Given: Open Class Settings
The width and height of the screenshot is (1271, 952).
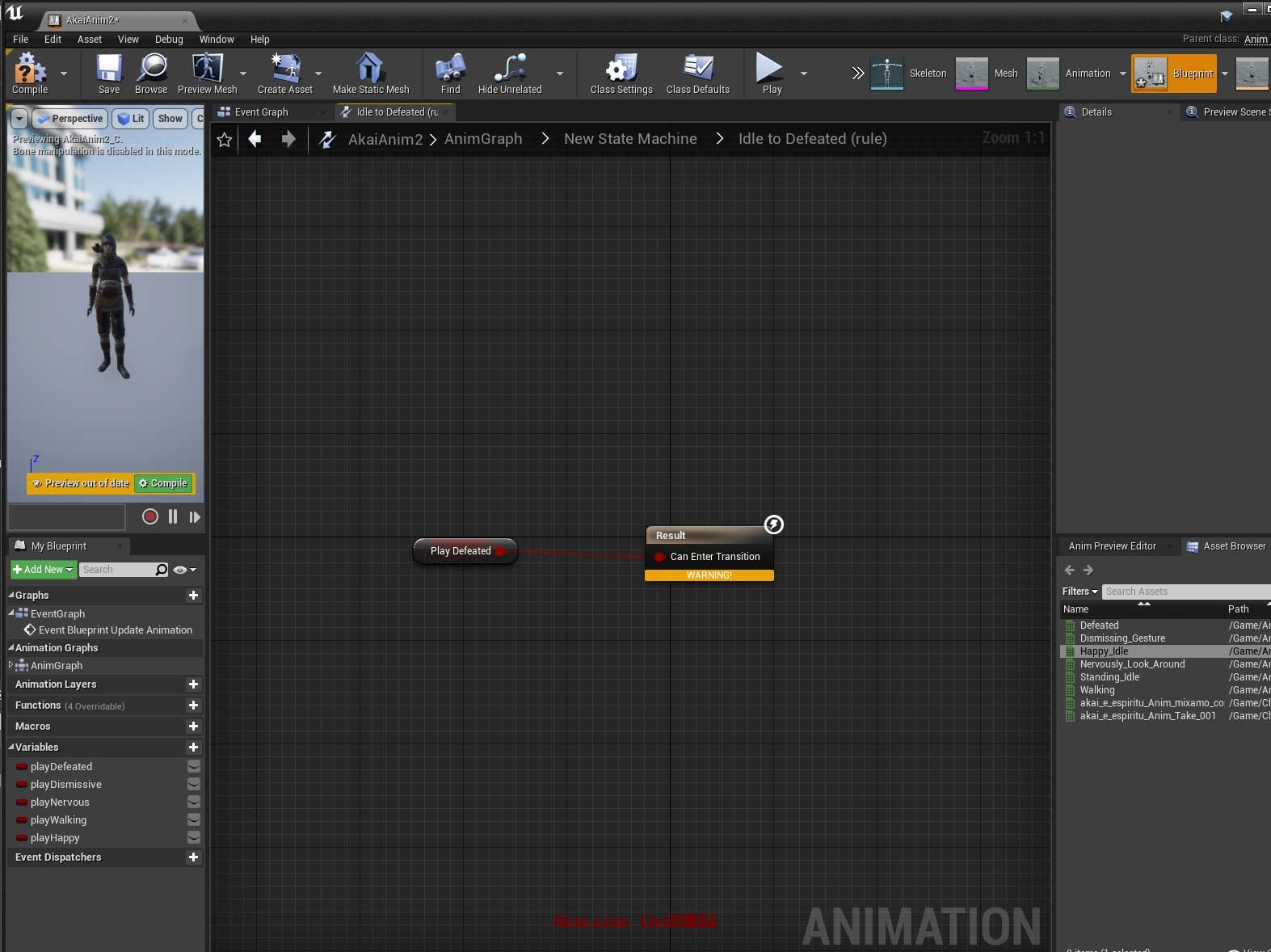Looking at the screenshot, I should [x=621, y=73].
